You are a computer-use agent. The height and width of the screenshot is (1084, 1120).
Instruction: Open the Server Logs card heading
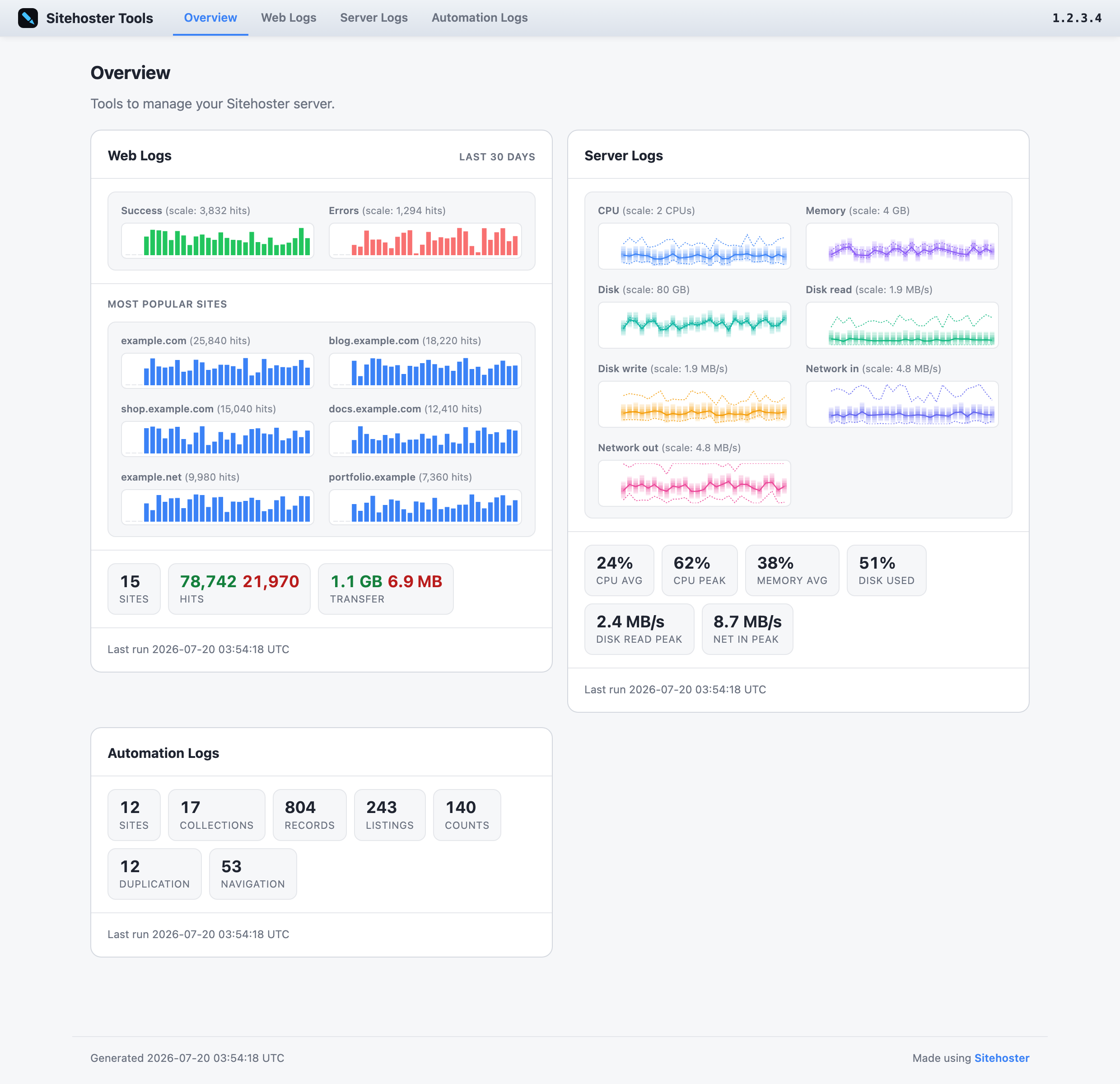click(x=623, y=155)
